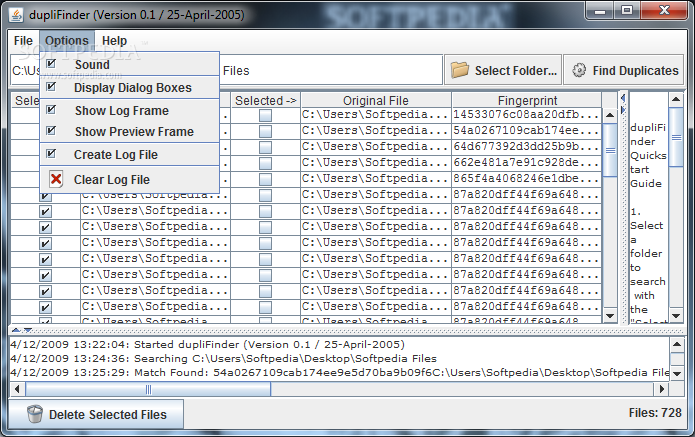Click the 'Searching C:\Users\Softpedia' log line
Image resolution: width=695 pixels, height=437 pixels.
223,358
